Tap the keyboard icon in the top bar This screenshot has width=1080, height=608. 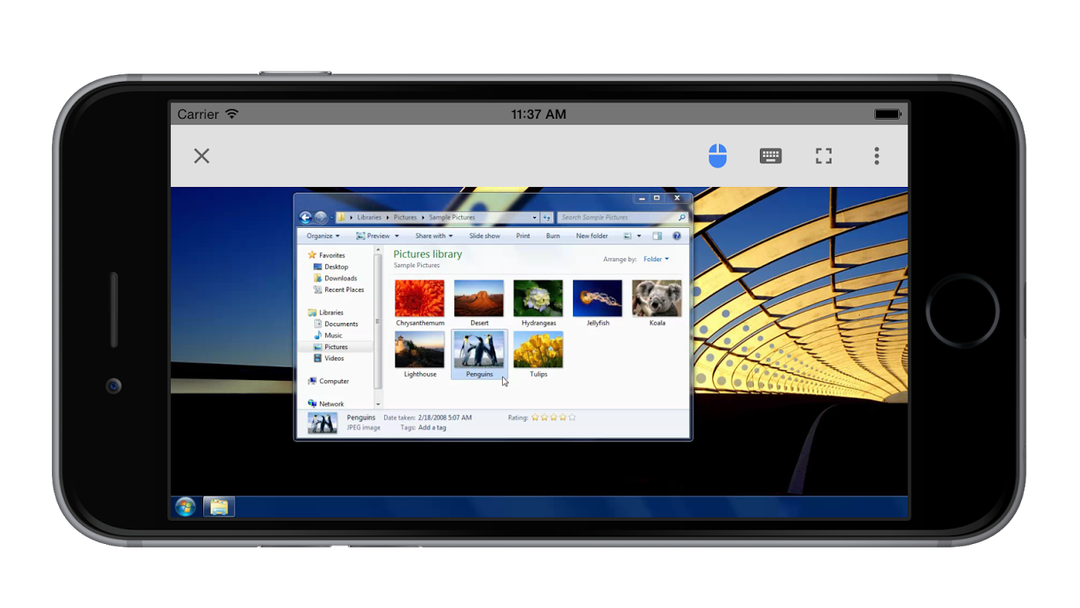770,155
